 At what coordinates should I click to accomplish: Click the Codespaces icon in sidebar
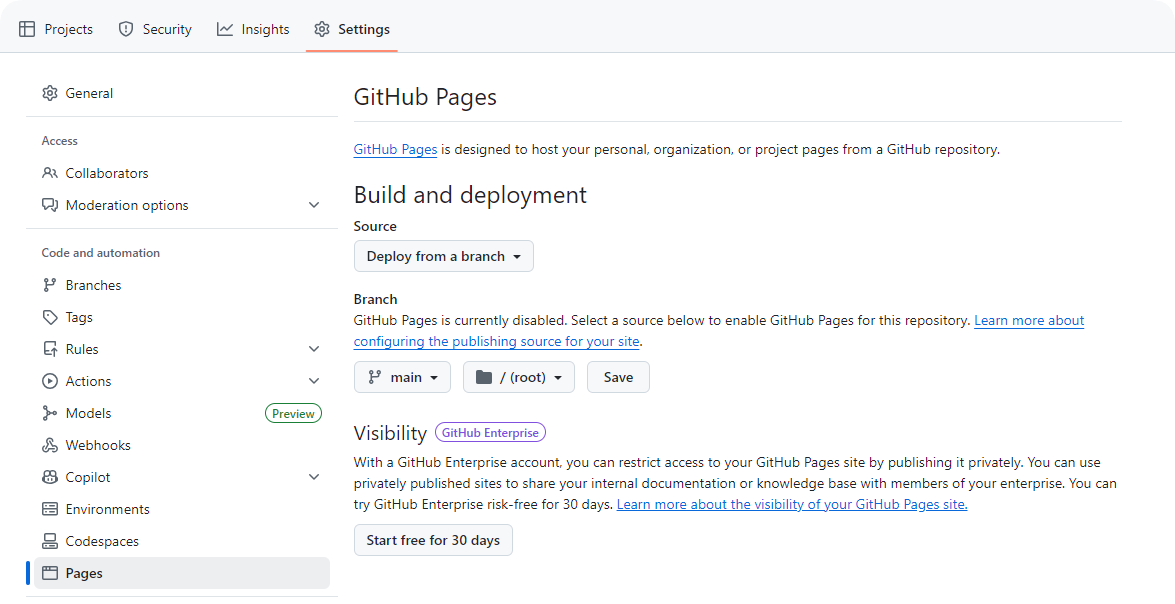(50, 541)
